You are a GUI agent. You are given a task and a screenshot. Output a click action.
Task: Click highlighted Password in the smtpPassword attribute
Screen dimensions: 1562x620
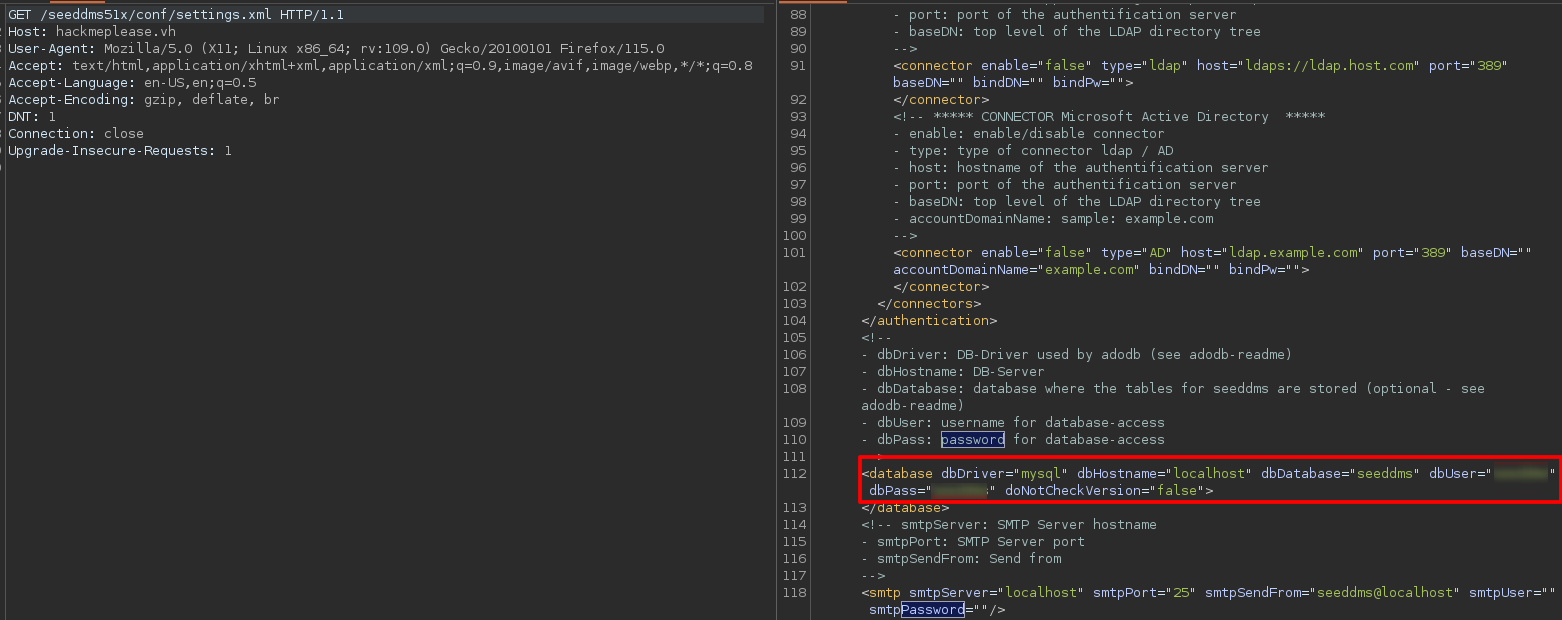pyautogui.click(x=932, y=610)
